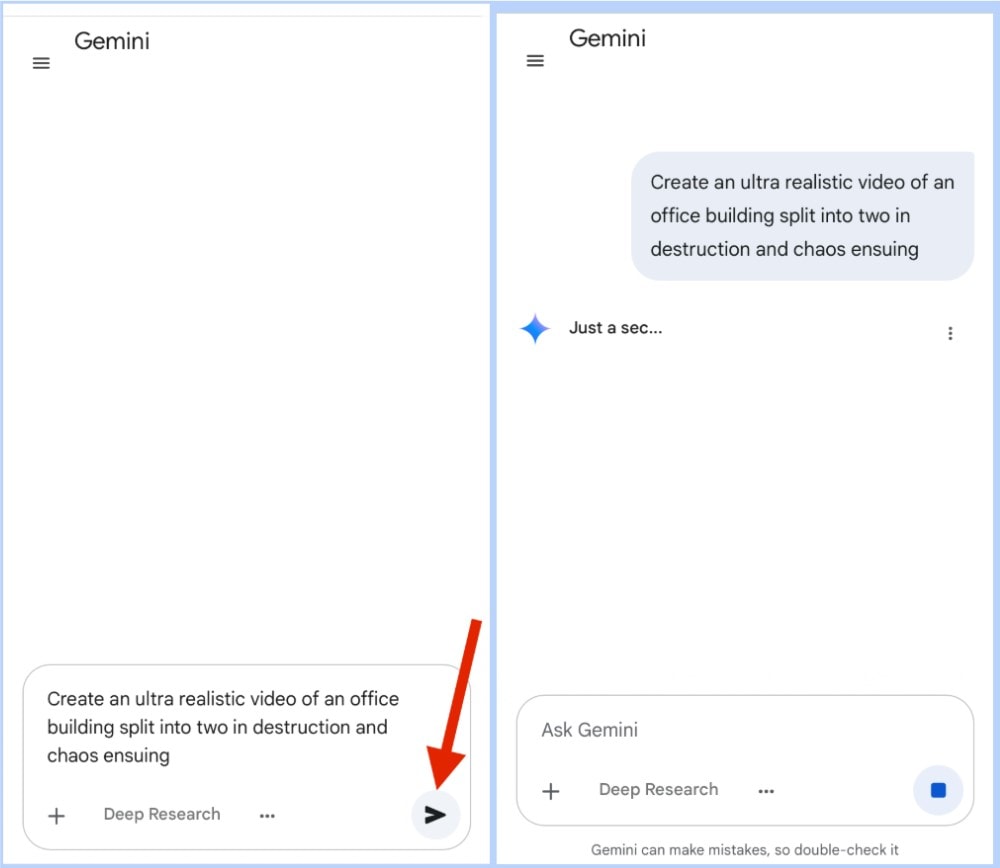Click Gemini title in the right panel

pos(607,38)
